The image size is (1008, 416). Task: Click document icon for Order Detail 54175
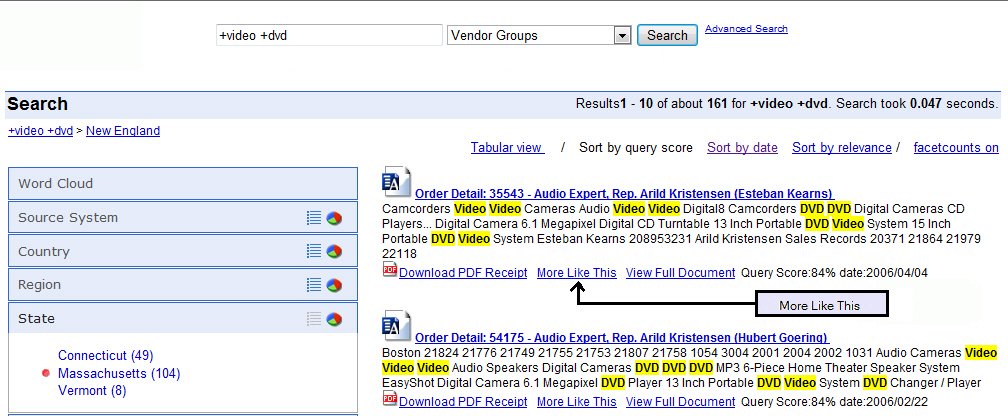click(396, 326)
